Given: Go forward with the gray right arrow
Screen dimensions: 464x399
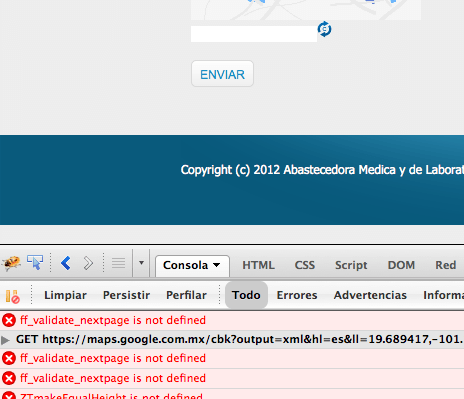Looking at the screenshot, I should 88,263.
